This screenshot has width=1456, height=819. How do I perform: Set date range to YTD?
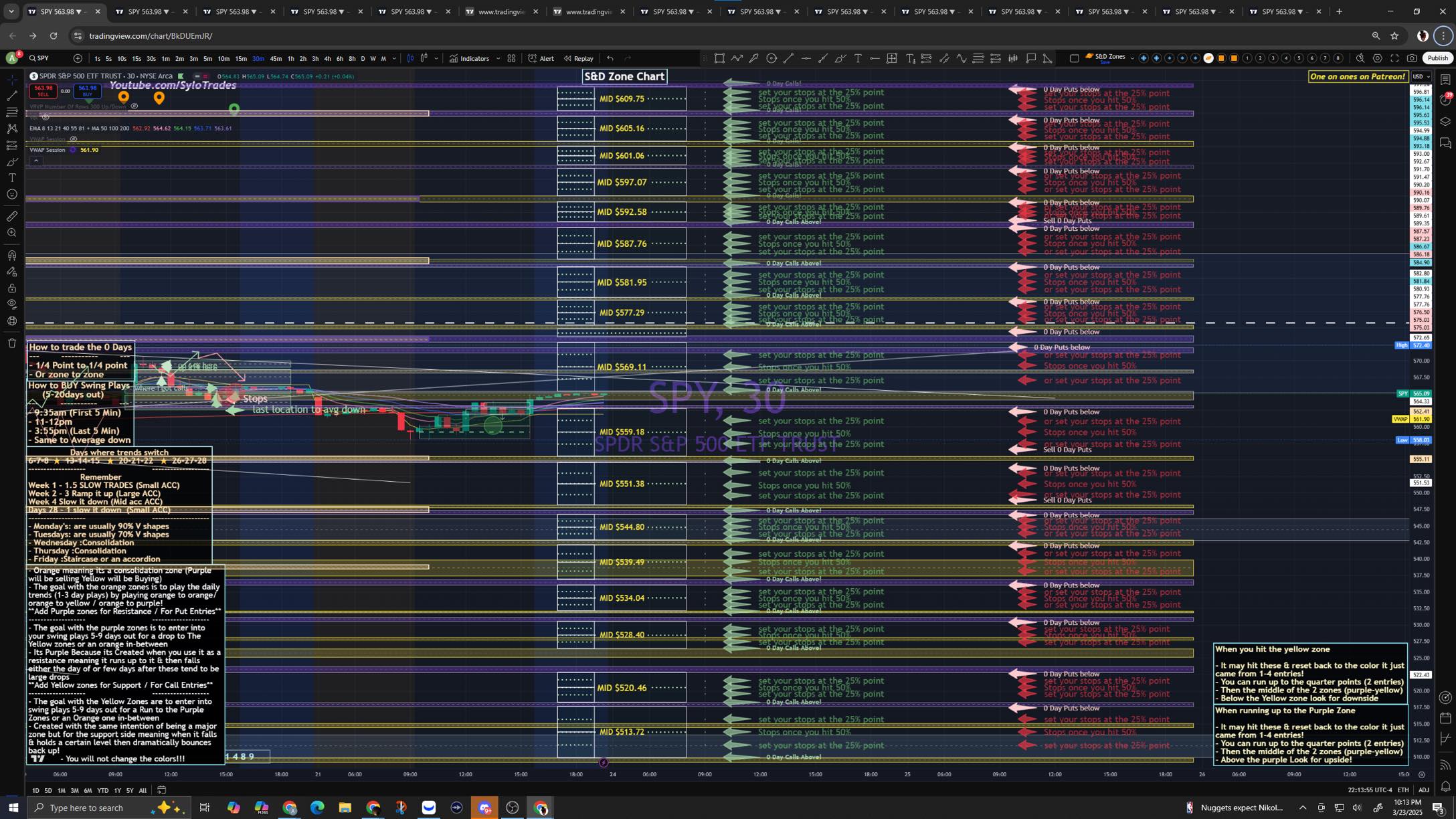point(102,790)
